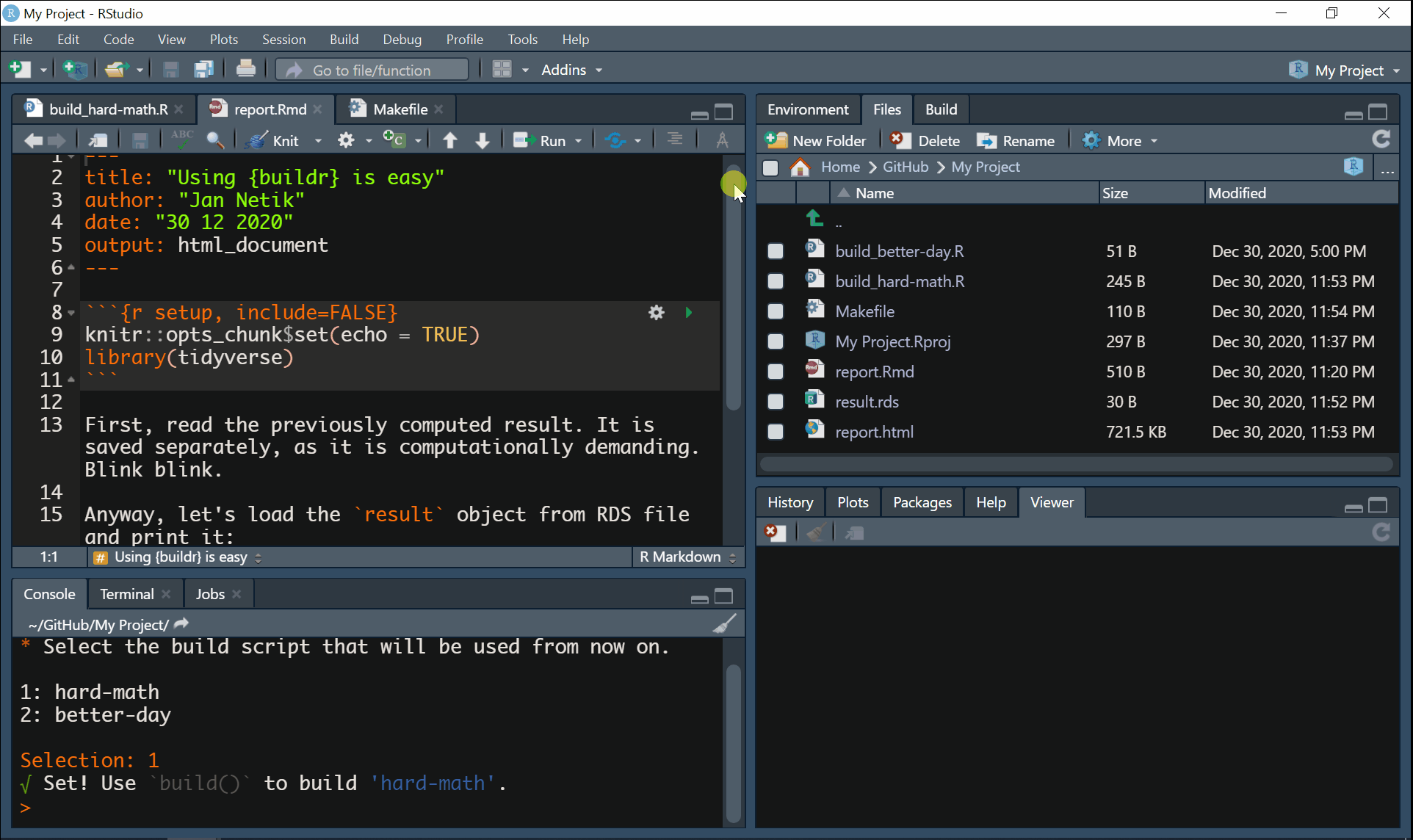Show document outline icon
Screen dimensions: 1413x840
click(x=674, y=140)
